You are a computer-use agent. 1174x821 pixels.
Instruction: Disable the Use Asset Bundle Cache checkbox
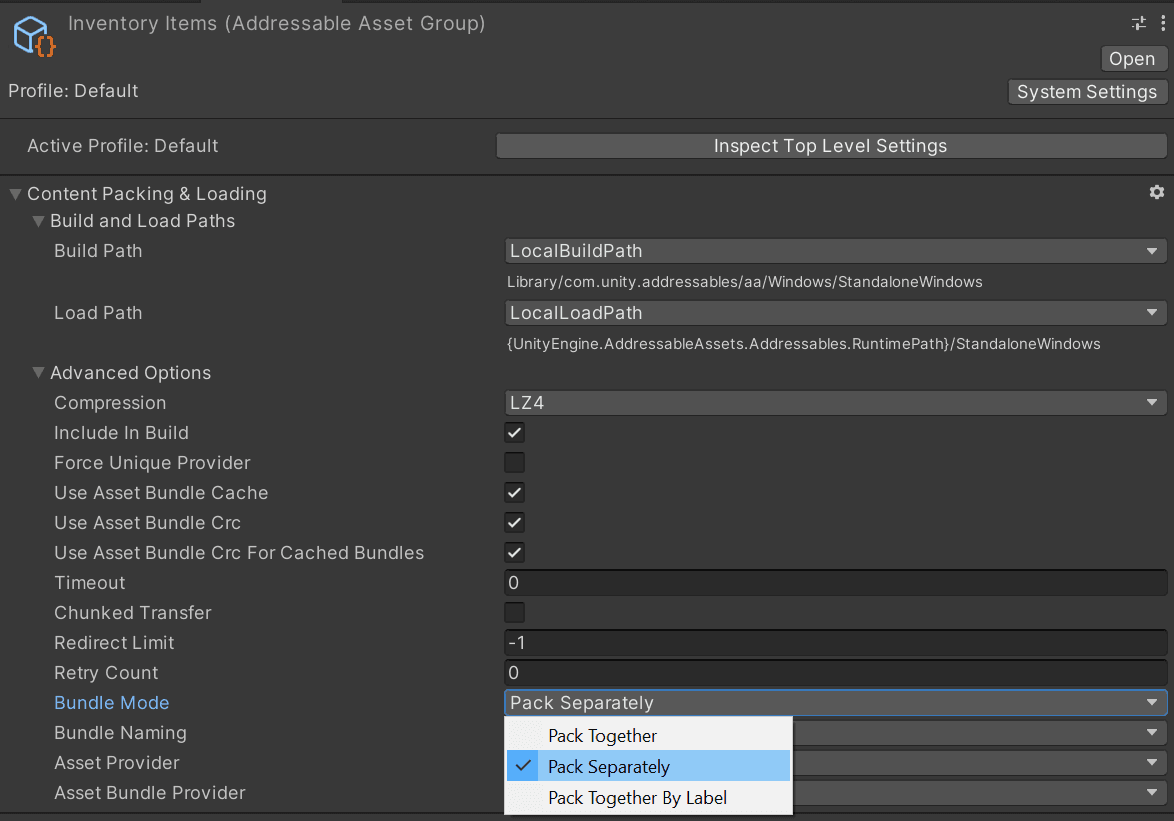[514, 493]
